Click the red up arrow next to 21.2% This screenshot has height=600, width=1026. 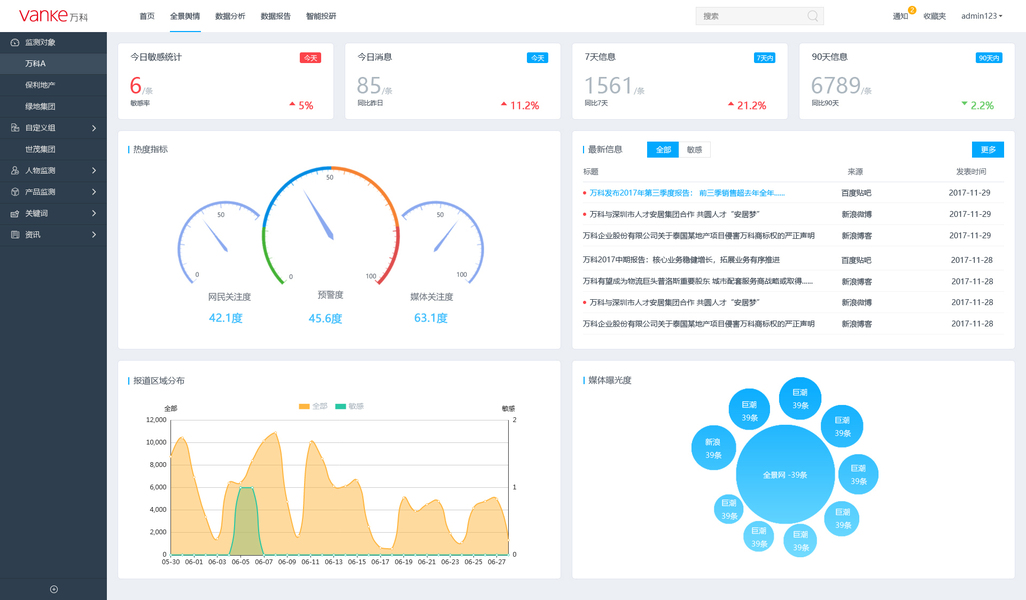pos(731,104)
